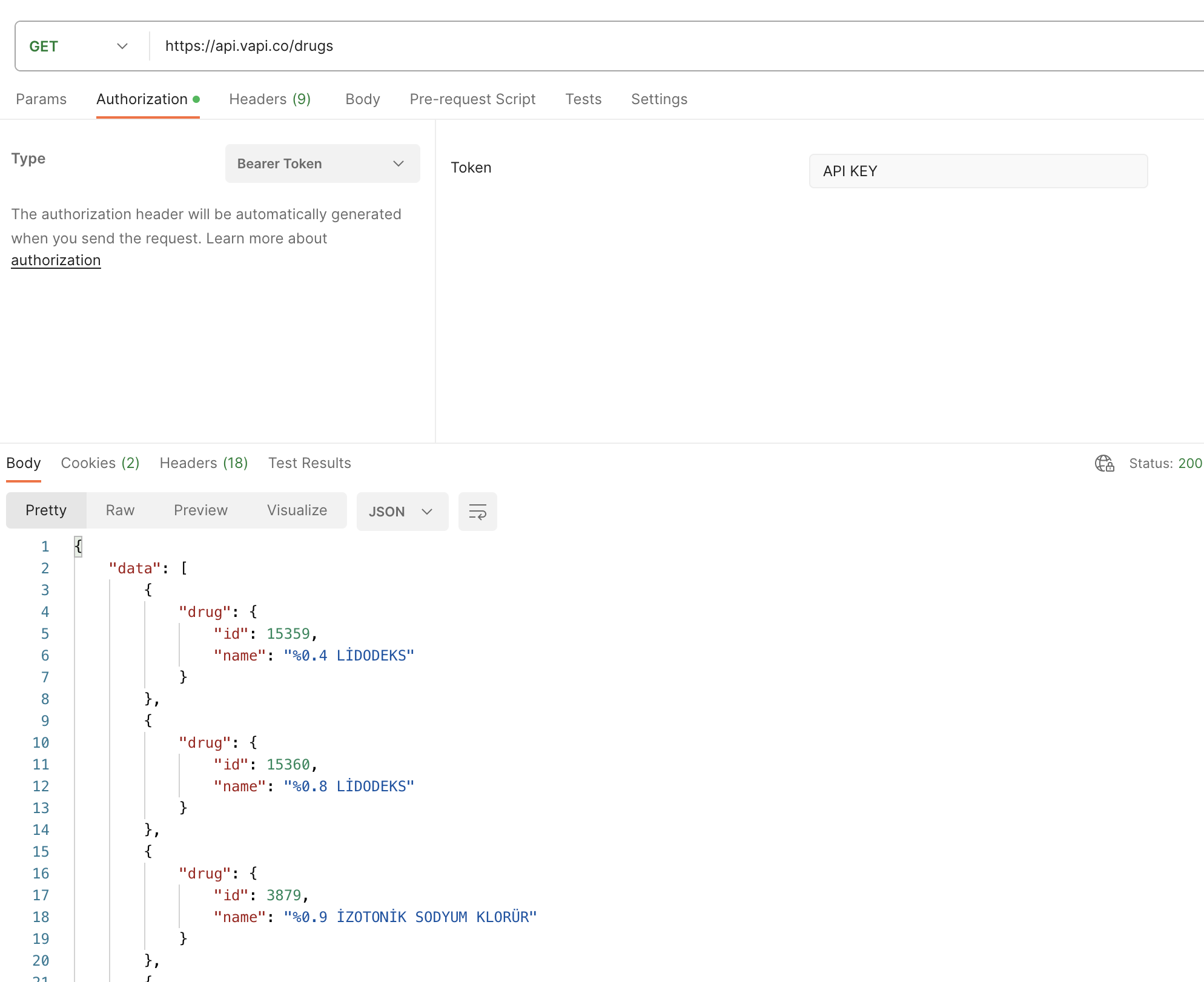Switch response view to Preview
The width and height of the screenshot is (1204, 982).
(x=200, y=510)
